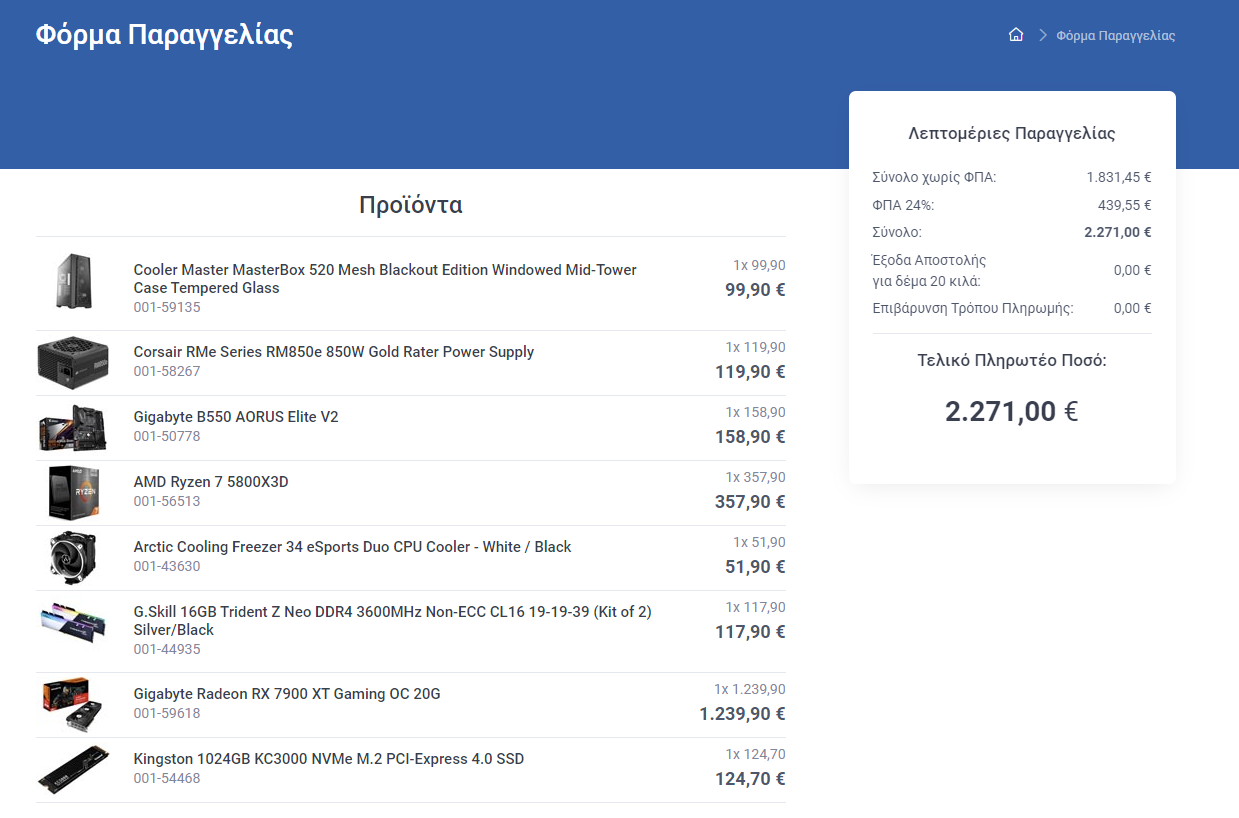Click the bold 124,70 € SSD price
1239x818 pixels.
750,779
